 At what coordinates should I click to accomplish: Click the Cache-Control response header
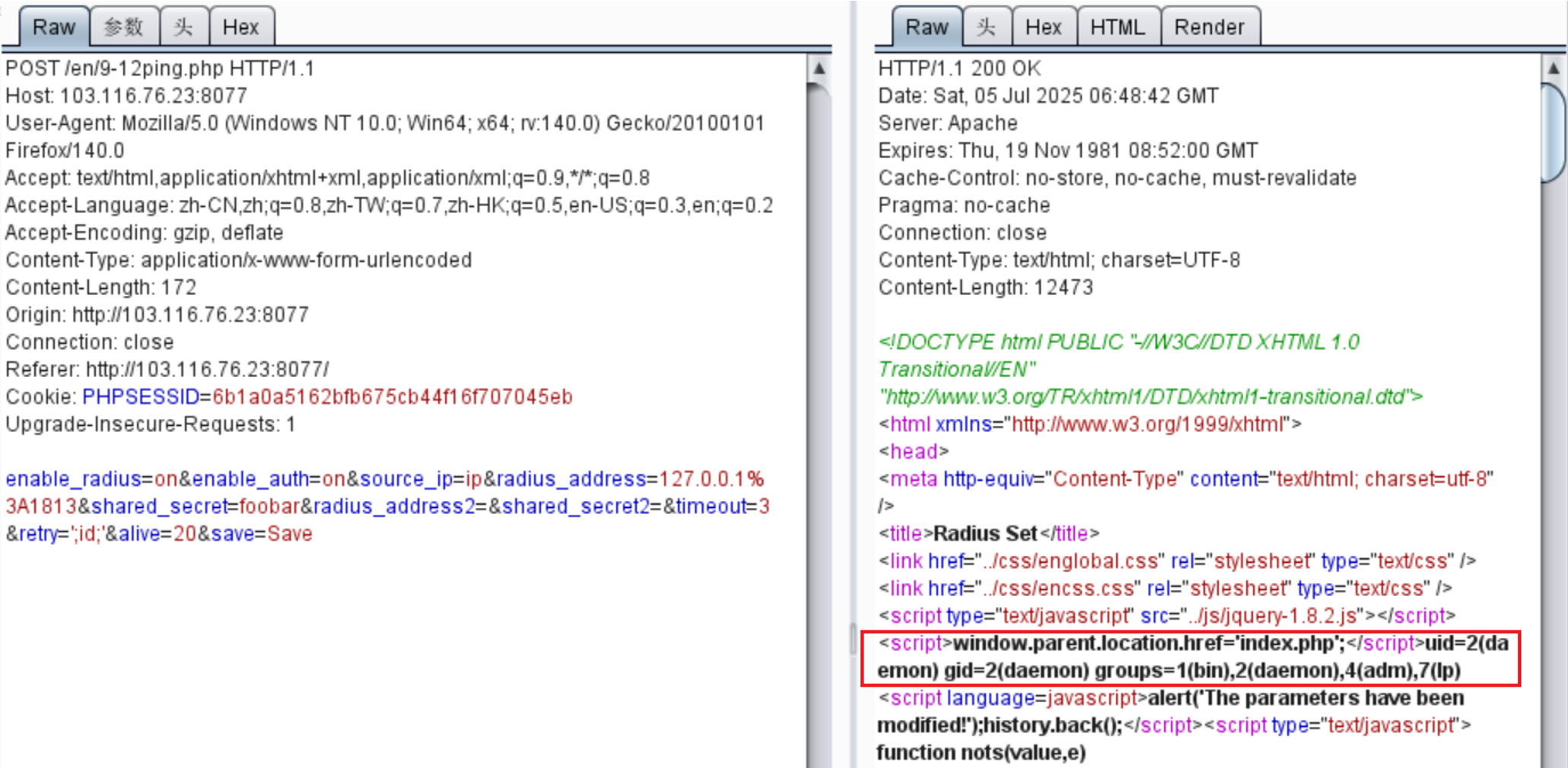(x=1117, y=178)
